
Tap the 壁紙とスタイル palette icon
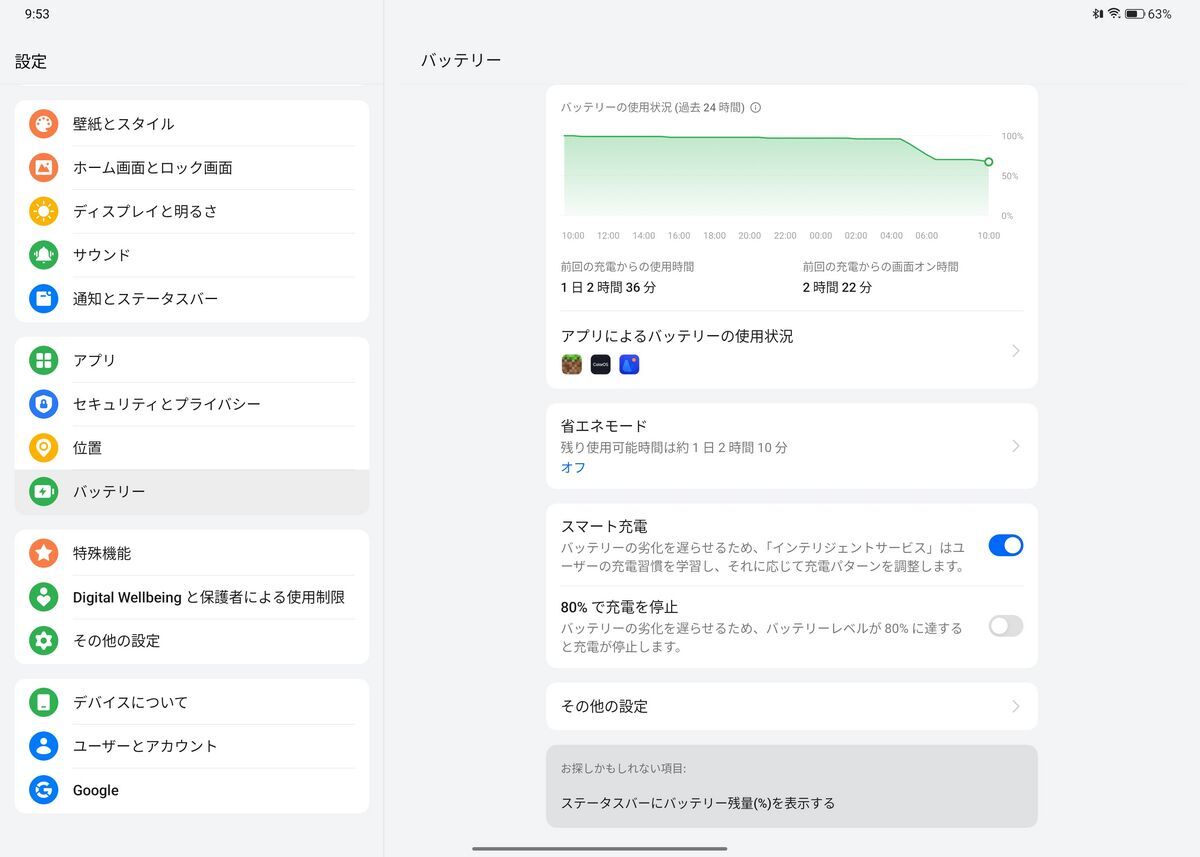click(44, 124)
